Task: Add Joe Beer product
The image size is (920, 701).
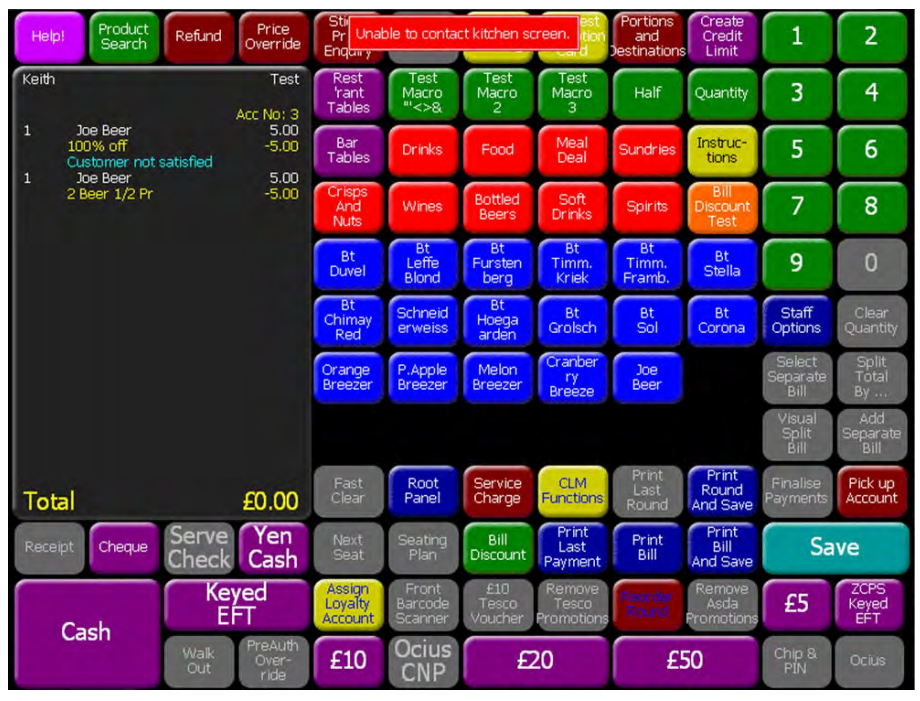Action: click(x=647, y=377)
